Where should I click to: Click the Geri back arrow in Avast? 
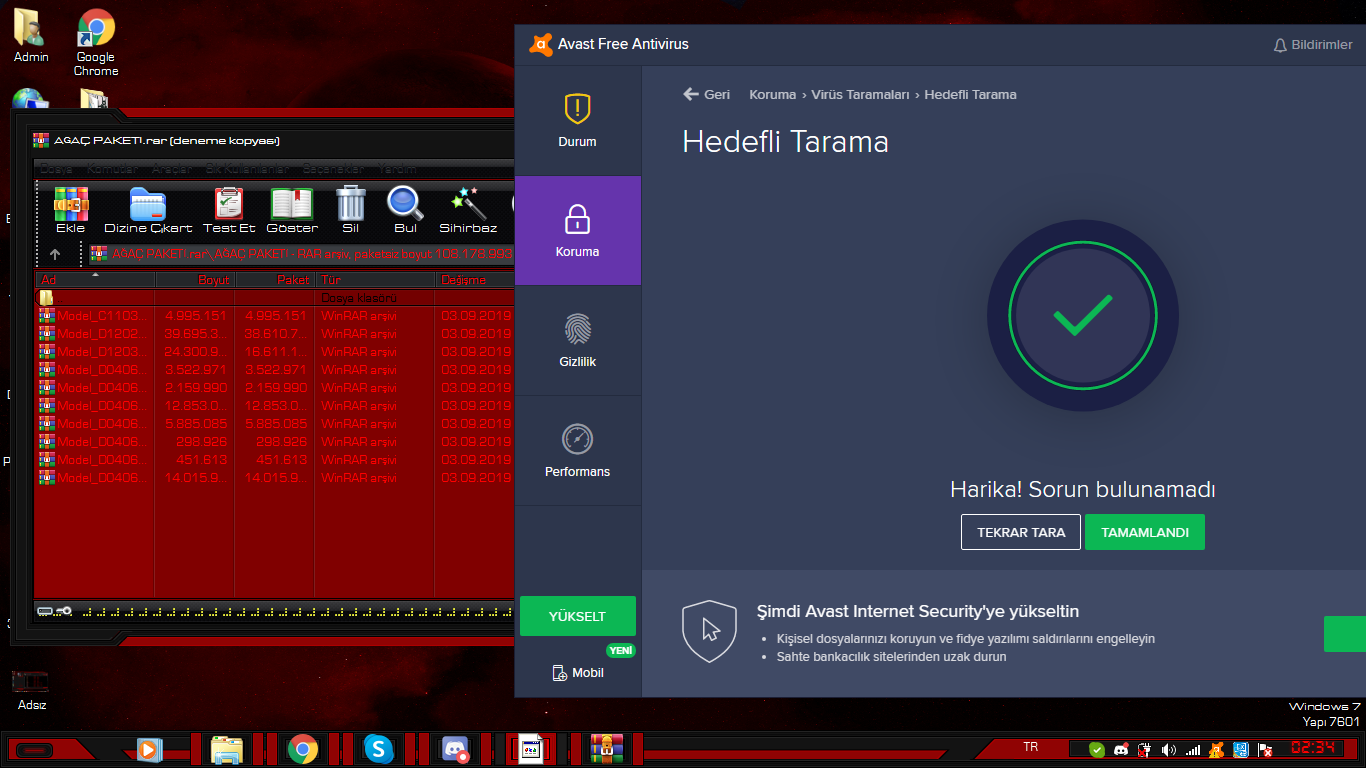(x=706, y=94)
